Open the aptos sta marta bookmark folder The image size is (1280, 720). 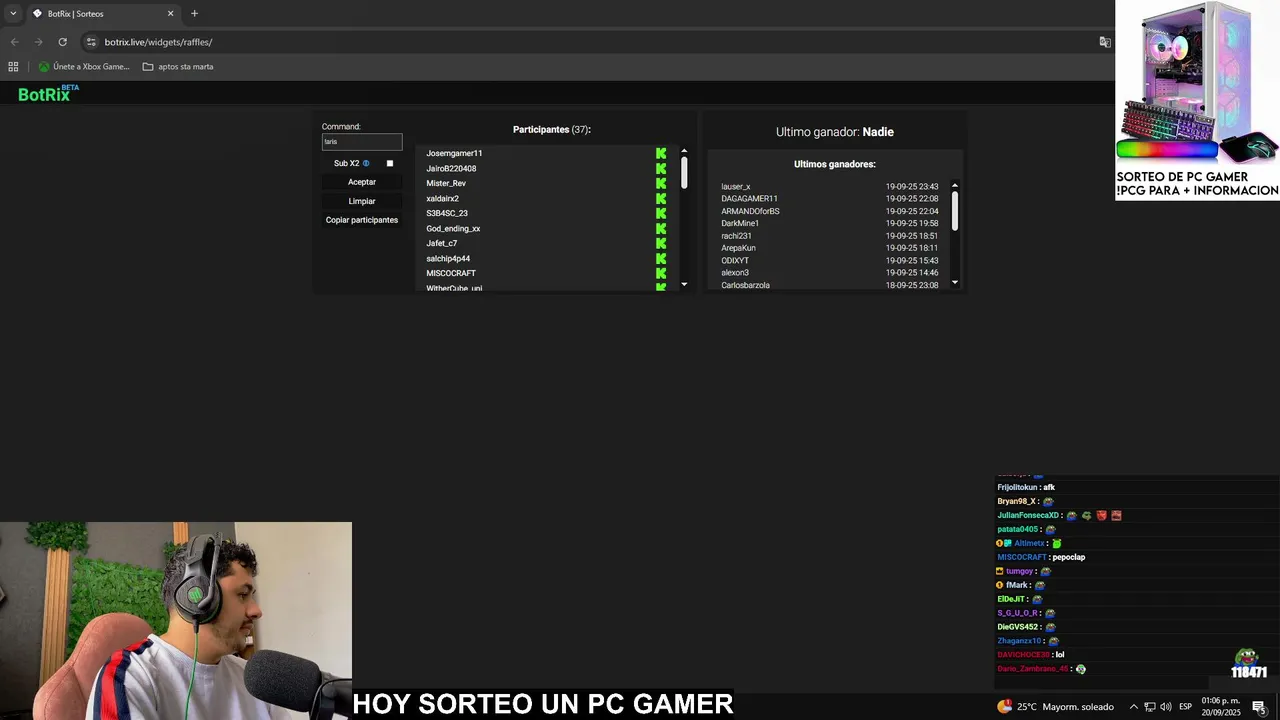pyautogui.click(x=178, y=67)
